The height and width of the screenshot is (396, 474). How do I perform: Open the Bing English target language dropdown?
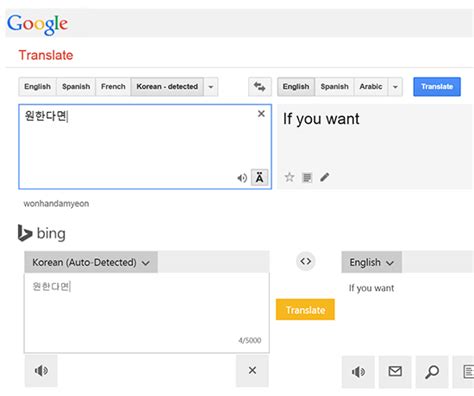coord(372,262)
